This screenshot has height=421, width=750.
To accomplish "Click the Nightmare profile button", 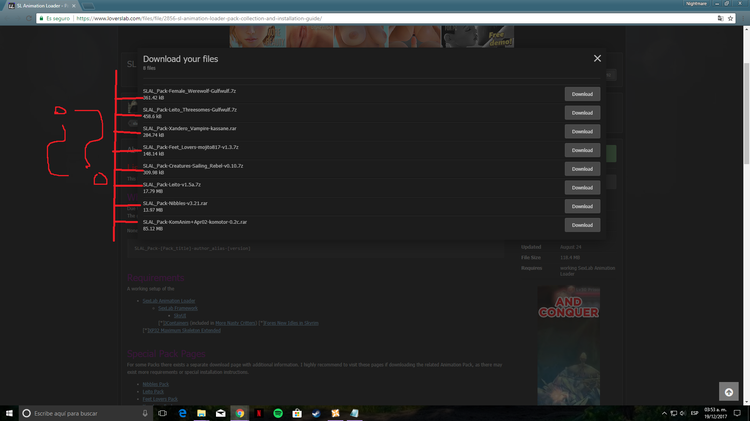I will (x=696, y=3).
